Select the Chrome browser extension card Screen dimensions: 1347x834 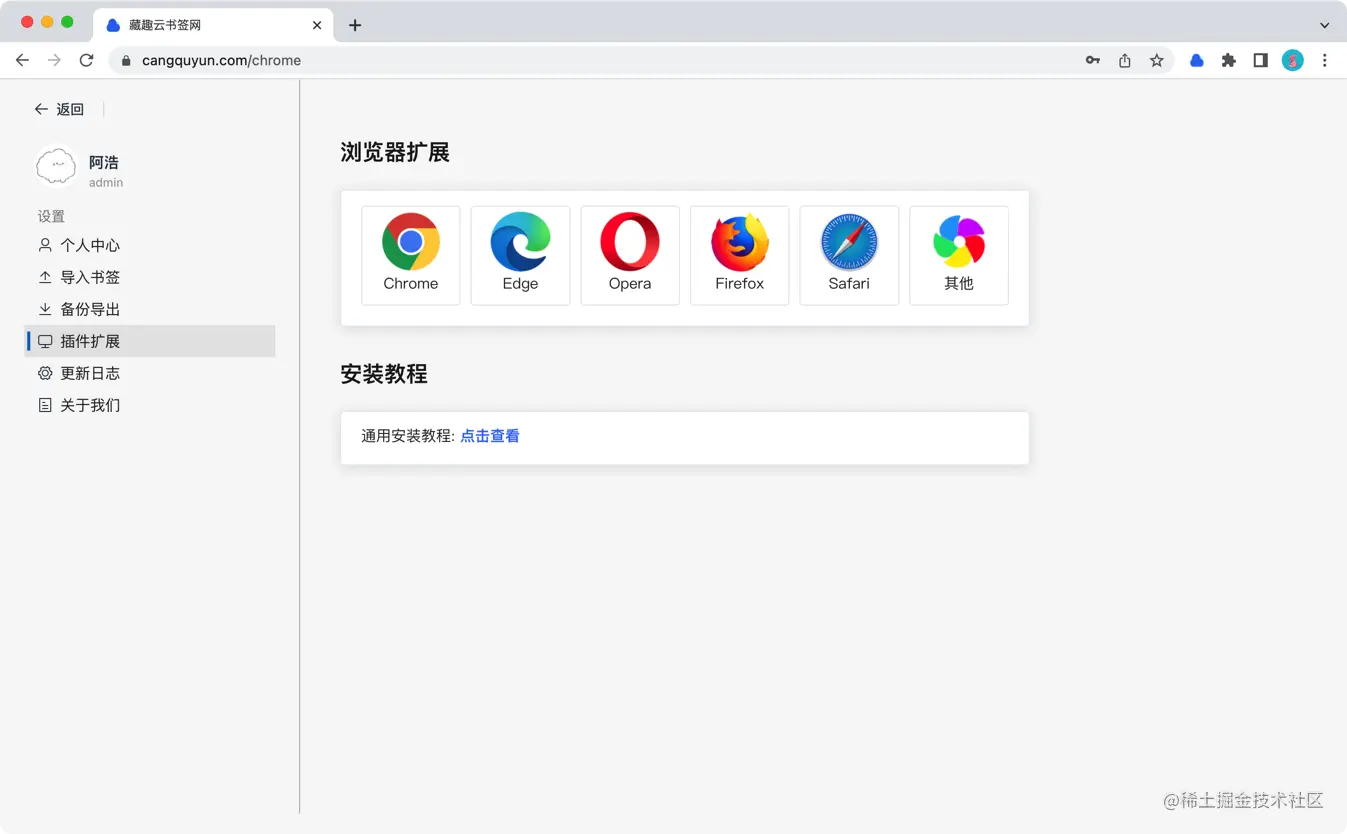(410, 255)
